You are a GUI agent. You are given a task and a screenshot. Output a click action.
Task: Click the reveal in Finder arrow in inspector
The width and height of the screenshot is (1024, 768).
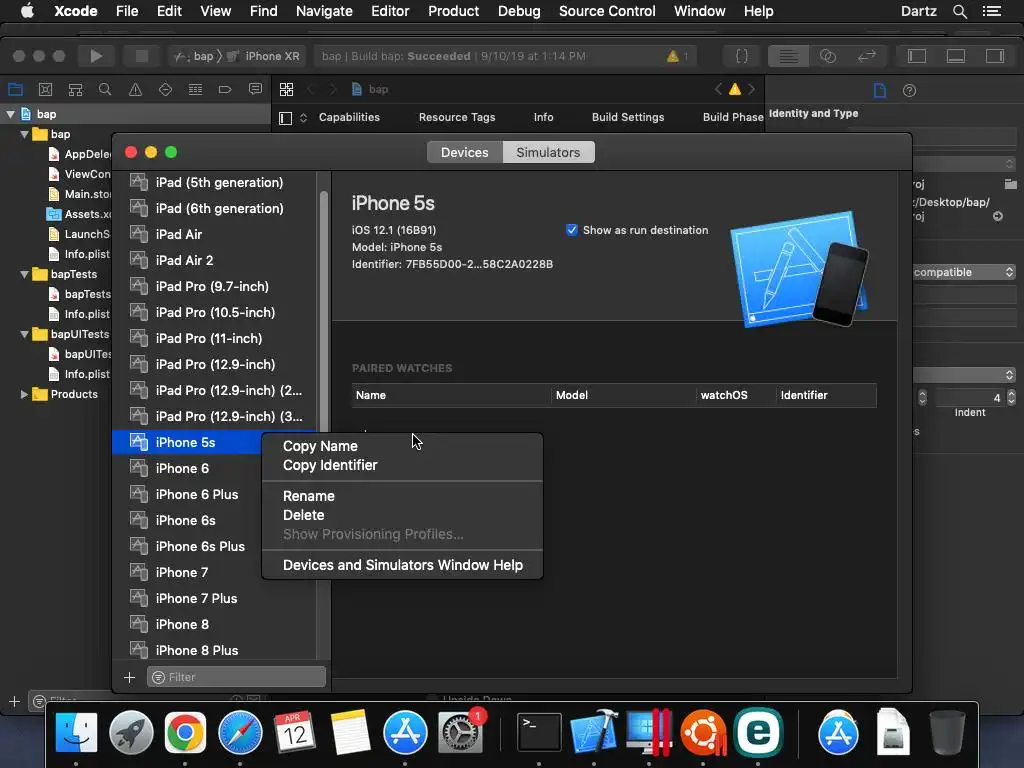[x=998, y=216]
